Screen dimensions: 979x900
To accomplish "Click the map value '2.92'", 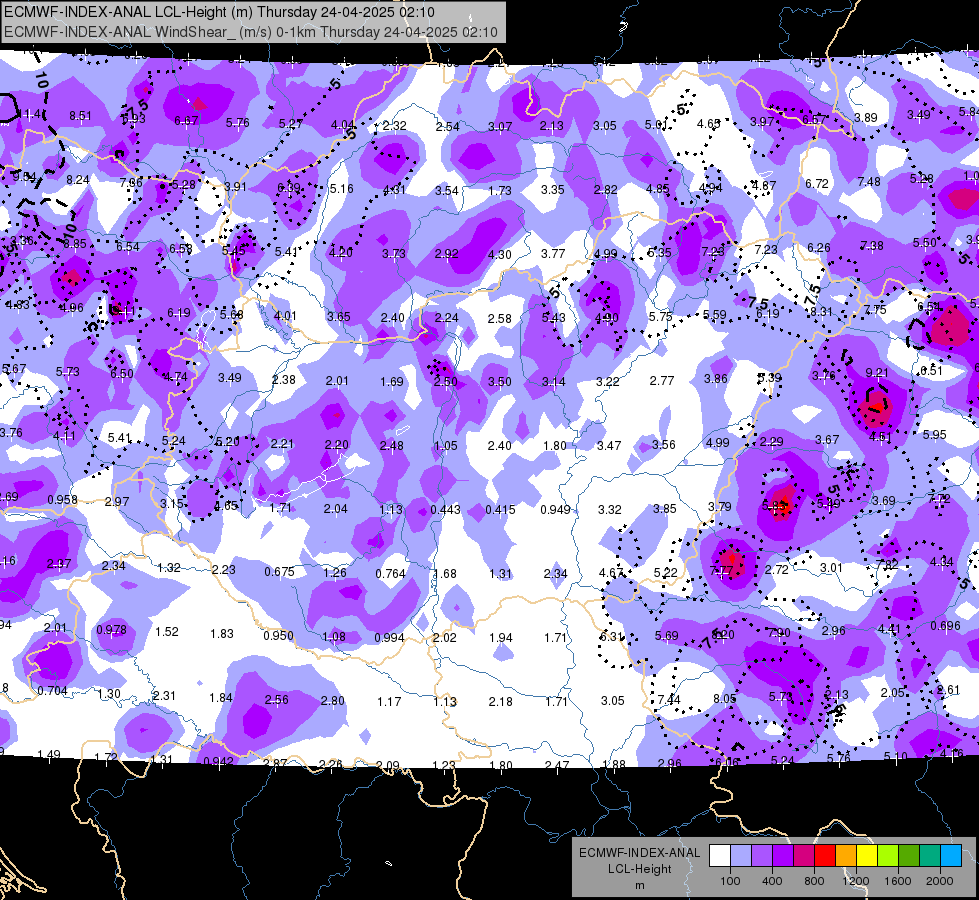I will 446,254.
